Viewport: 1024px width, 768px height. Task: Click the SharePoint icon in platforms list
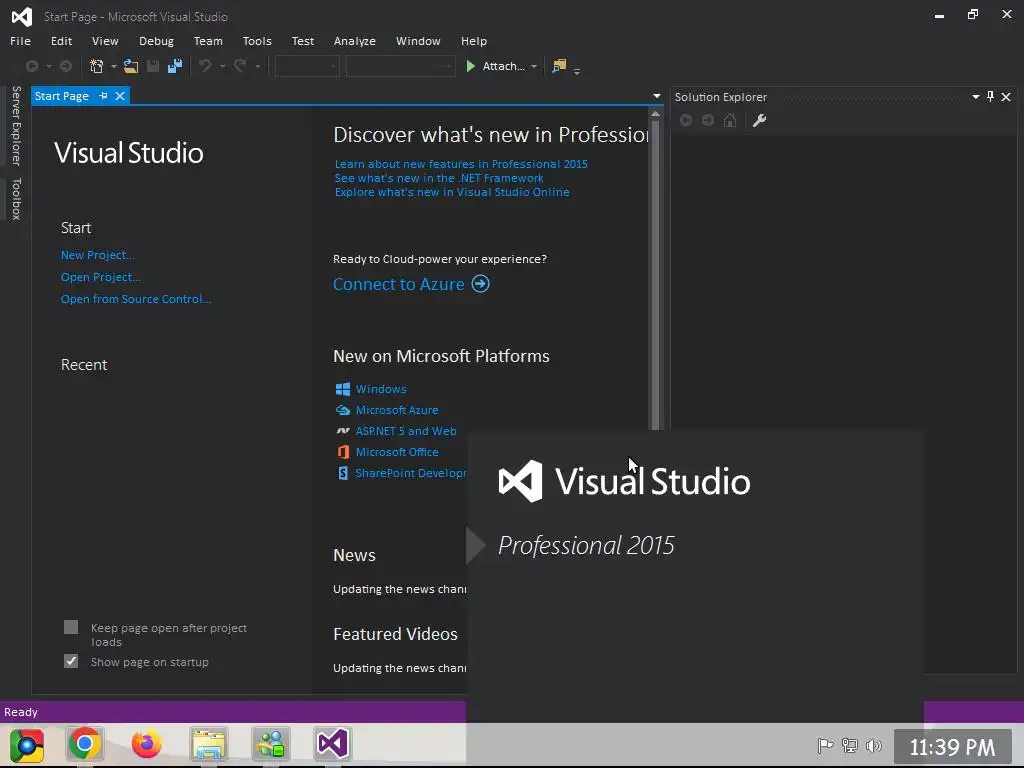click(x=343, y=473)
